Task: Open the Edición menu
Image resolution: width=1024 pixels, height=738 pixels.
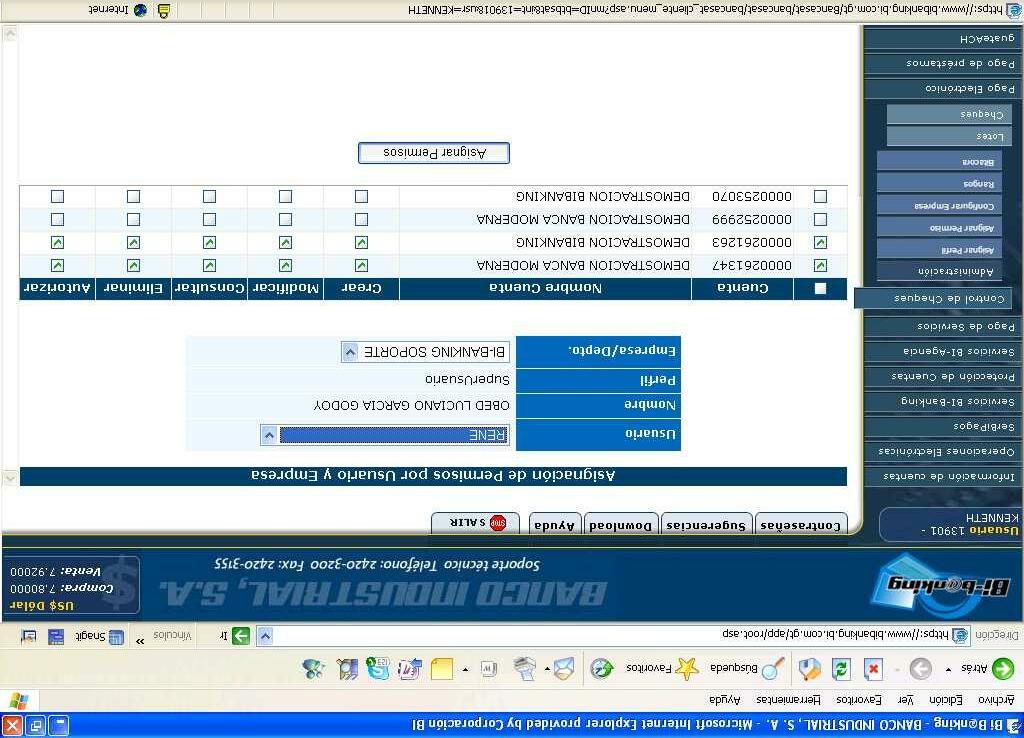Action: click(x=946, y=700)
